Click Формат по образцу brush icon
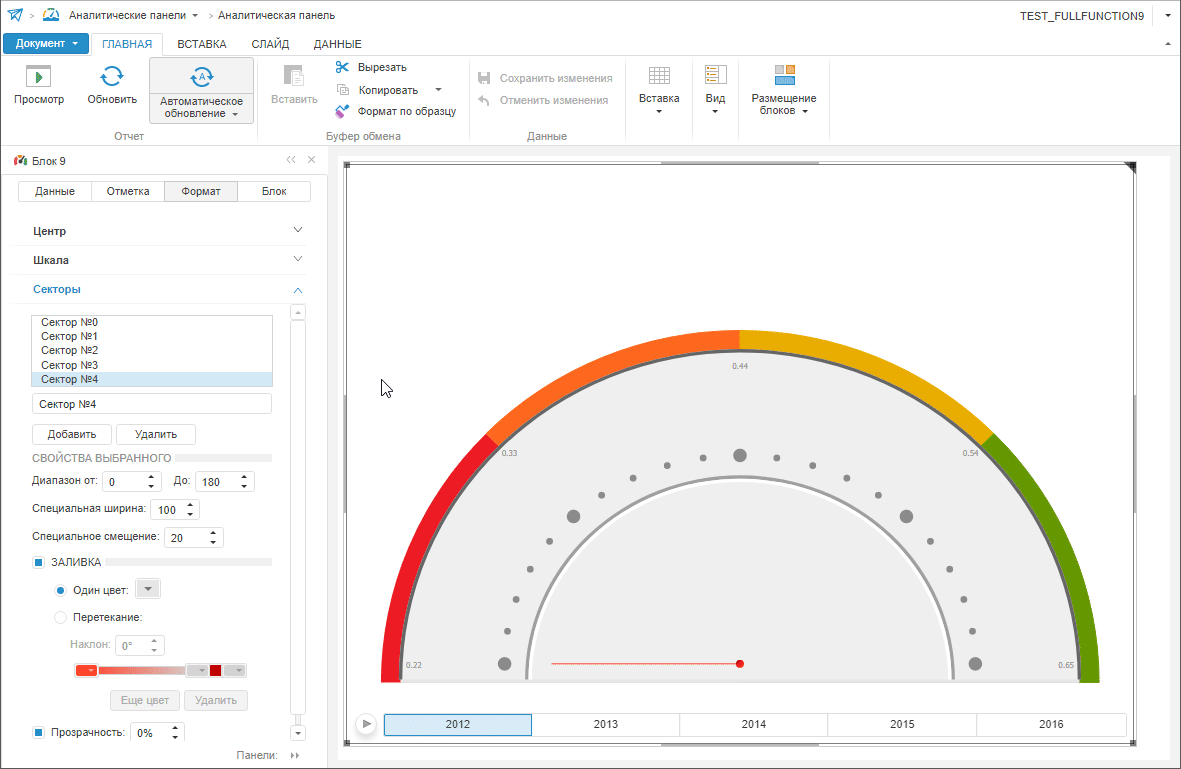Viewport: 1181px width, 769px height. point(342,111)
